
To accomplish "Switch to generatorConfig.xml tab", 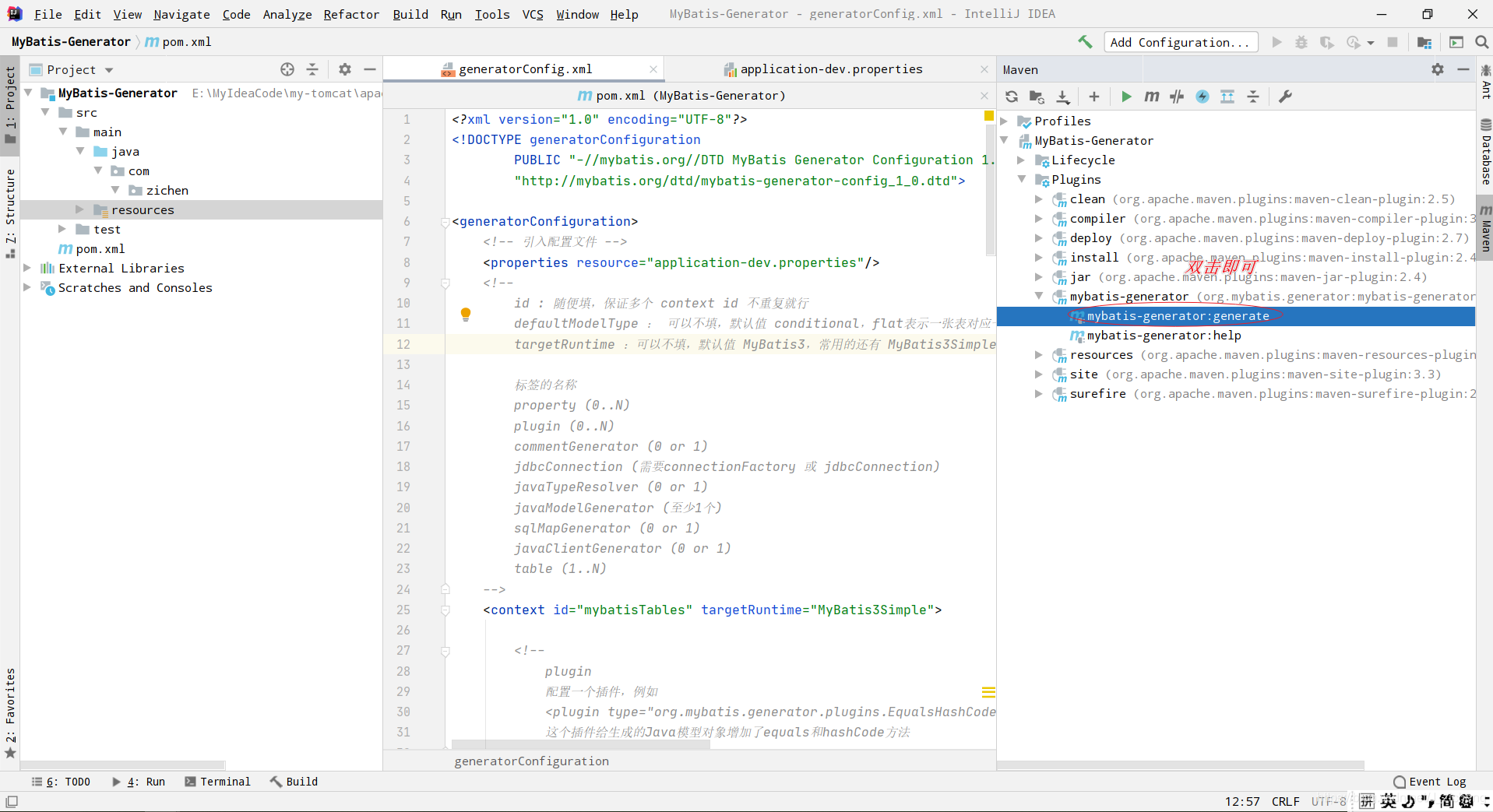I will pos(526,69).
